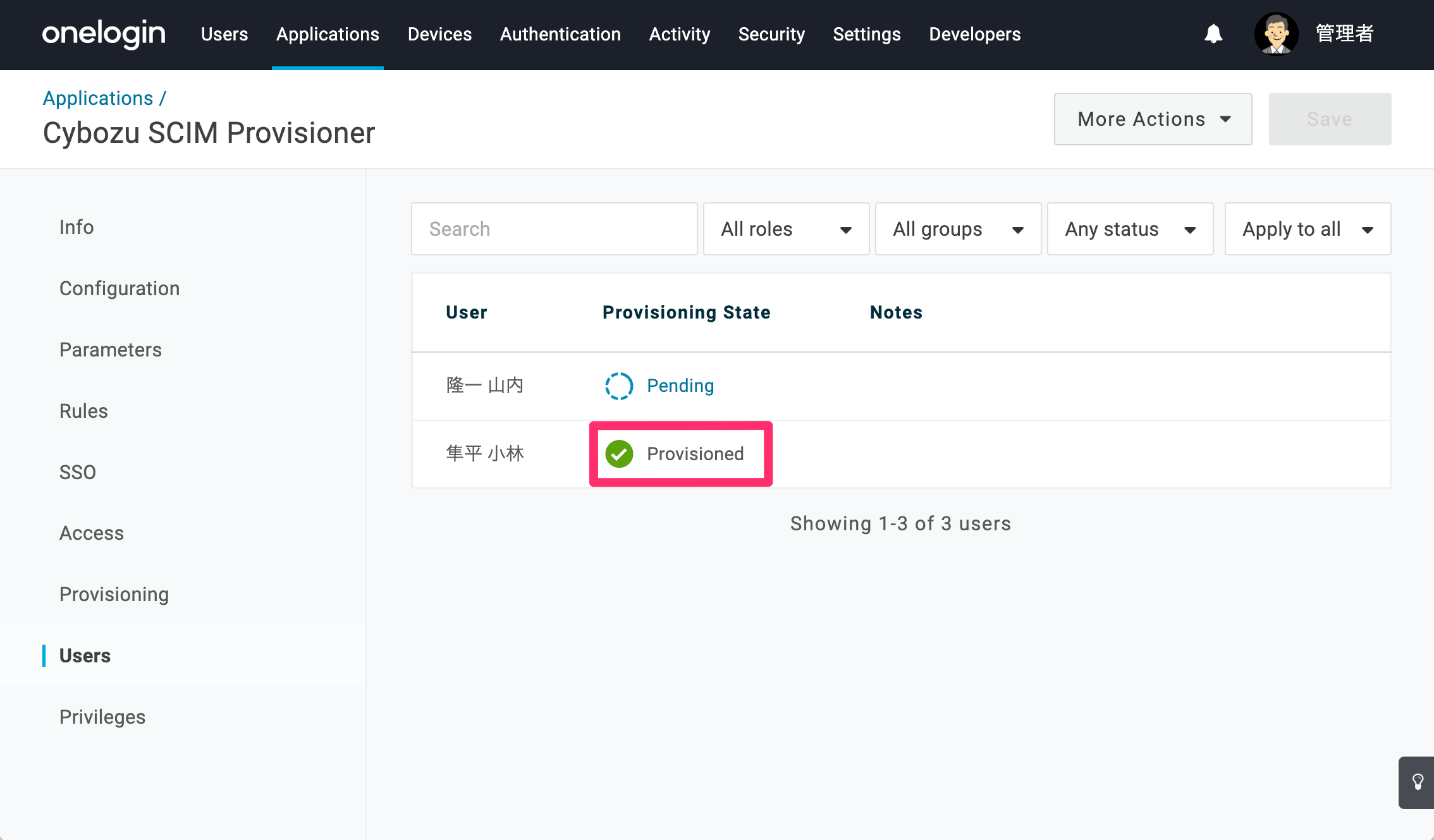
Task: Click the notification bell icon
Action: point(1213,34)
